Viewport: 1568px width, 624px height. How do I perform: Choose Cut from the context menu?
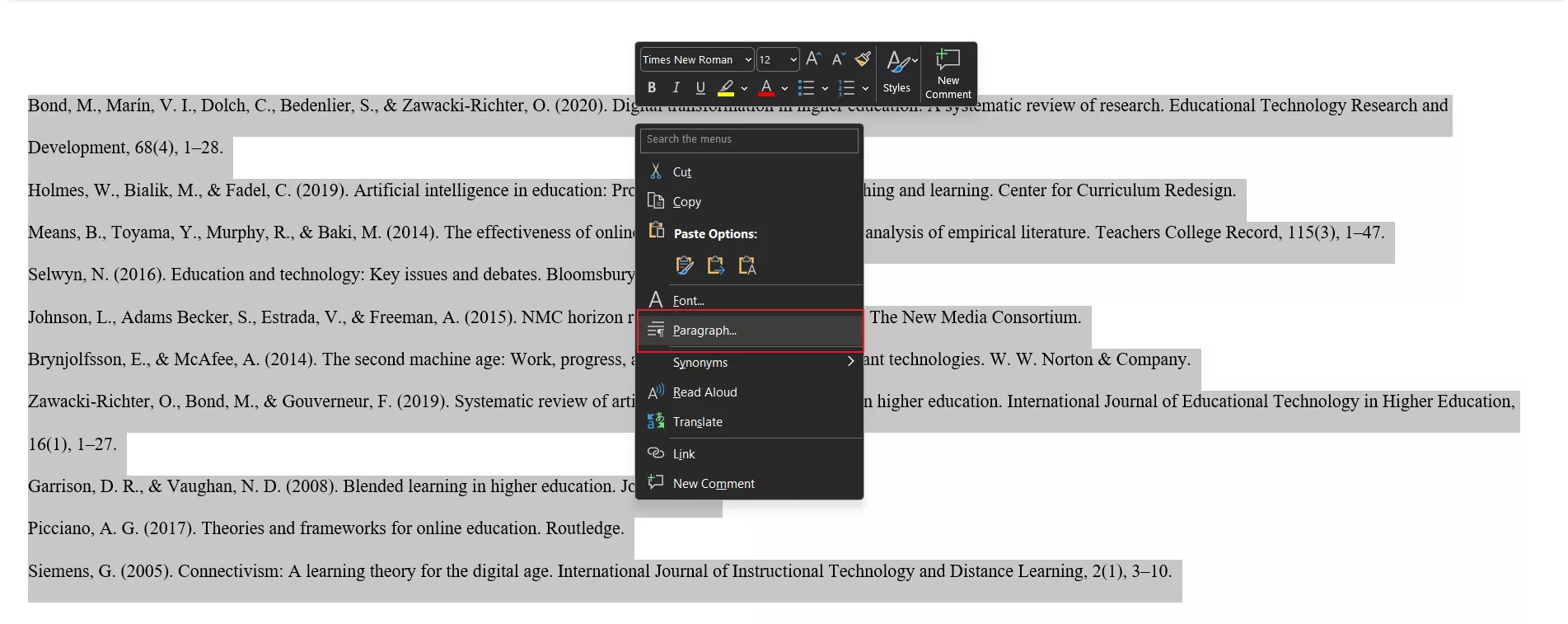750,171
